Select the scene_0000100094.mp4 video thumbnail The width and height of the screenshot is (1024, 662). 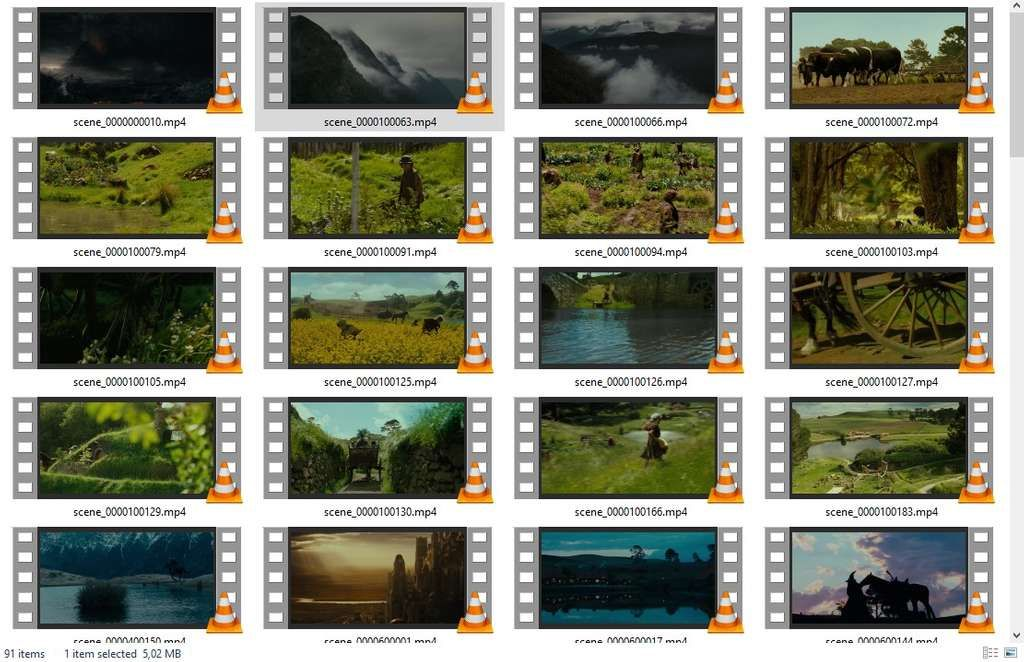click(x=628, y=188)
